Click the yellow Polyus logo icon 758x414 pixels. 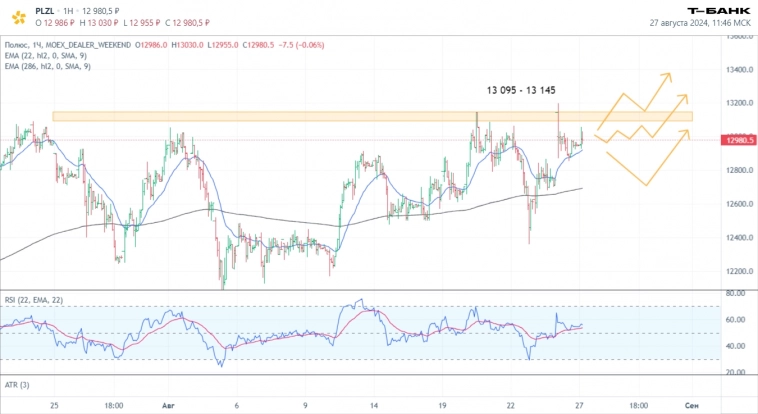tap(16, 14)
